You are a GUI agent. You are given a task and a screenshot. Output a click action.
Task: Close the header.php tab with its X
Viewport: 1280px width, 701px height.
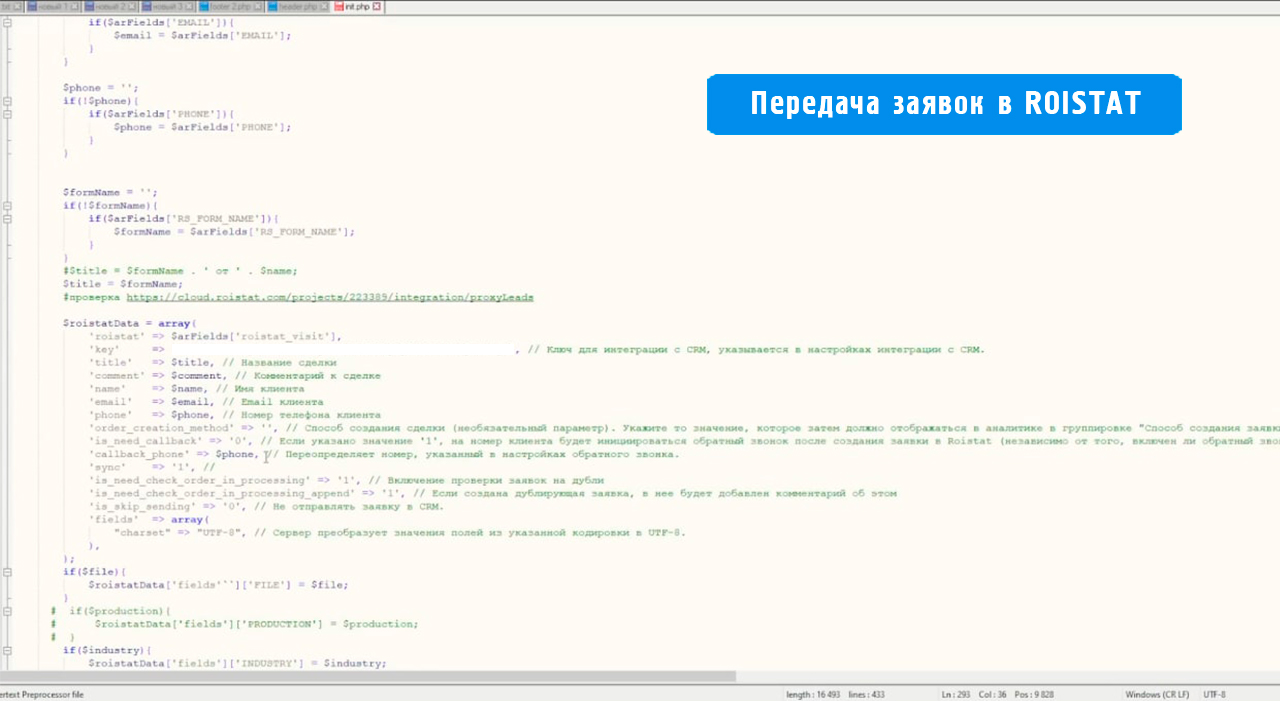(x=324, y=6)
